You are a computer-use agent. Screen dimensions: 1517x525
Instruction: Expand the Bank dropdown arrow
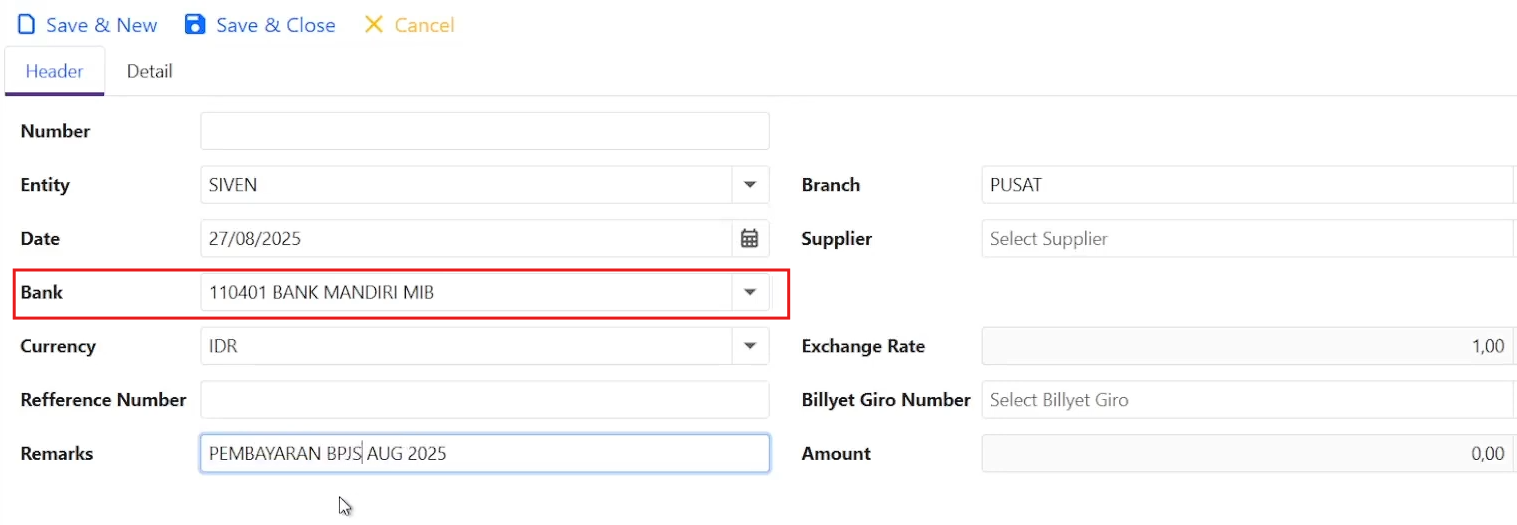point(750,292)
